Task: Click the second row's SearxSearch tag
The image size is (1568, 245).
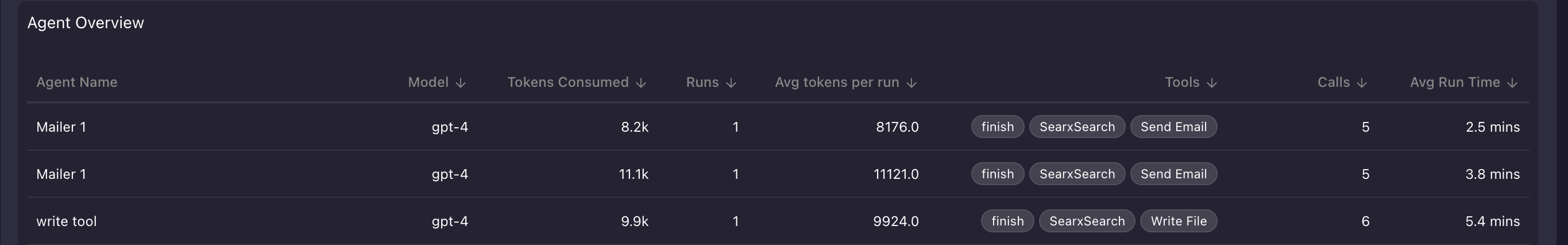Action: [x=1077, y=174]
